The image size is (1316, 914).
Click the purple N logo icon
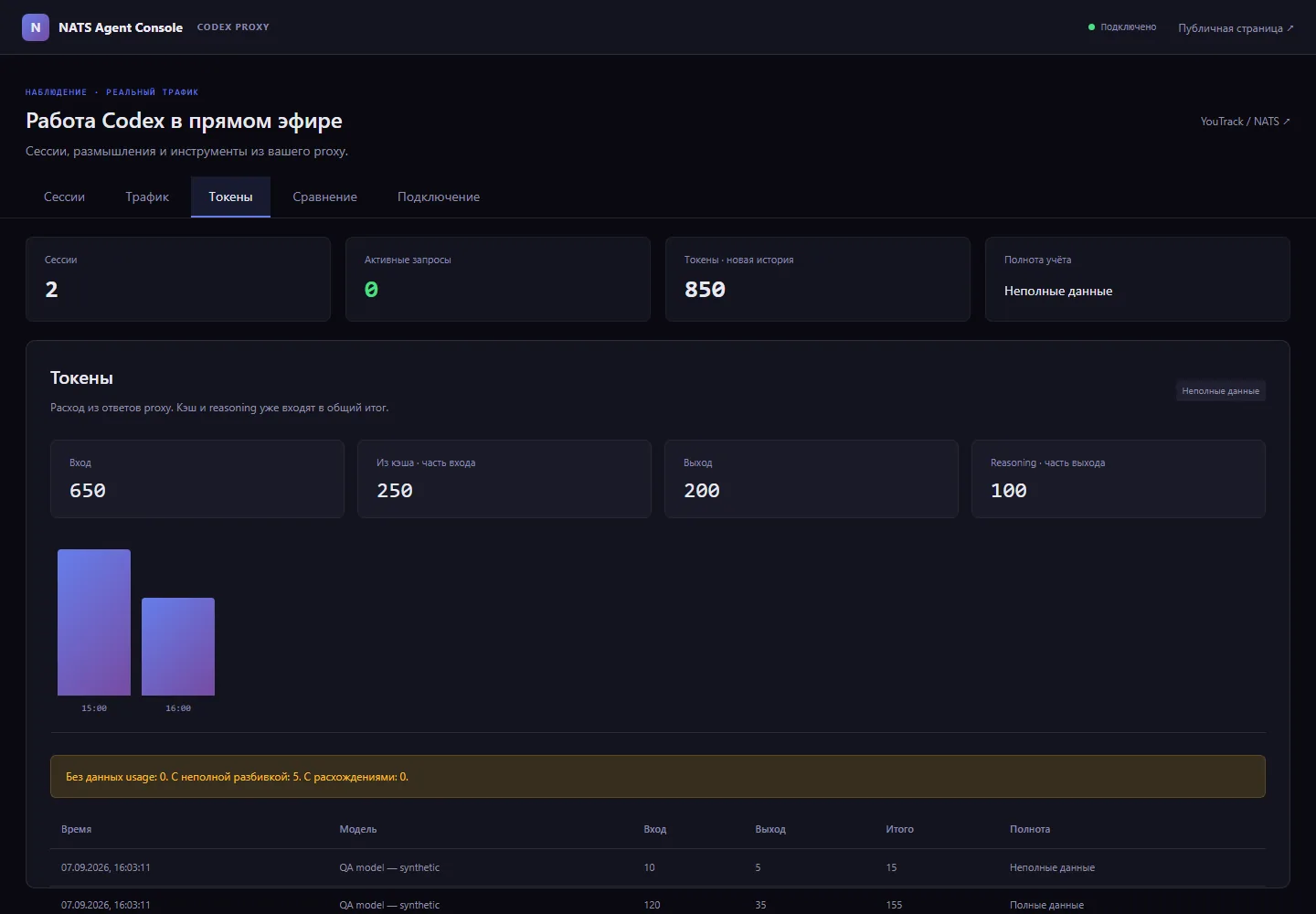click(36, 27)
